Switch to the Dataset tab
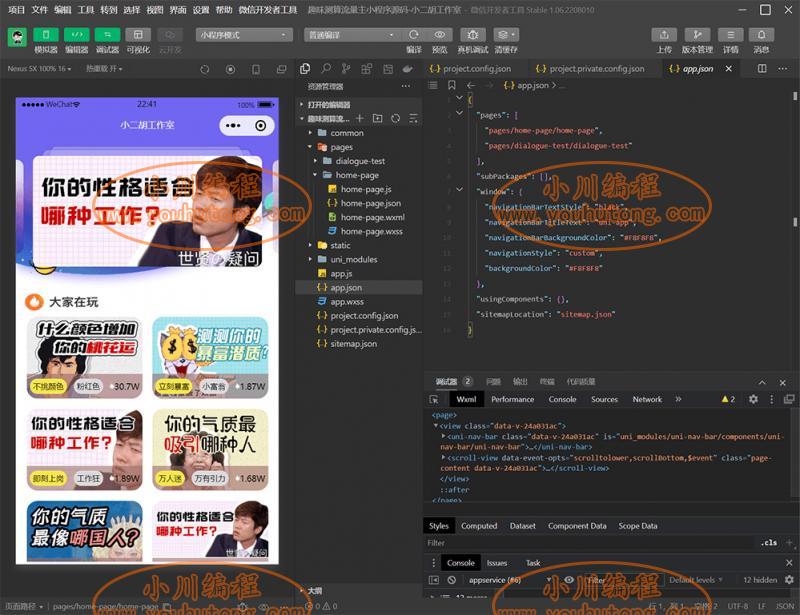The height and width of the screenshot is (615, 800). [522, 526]
